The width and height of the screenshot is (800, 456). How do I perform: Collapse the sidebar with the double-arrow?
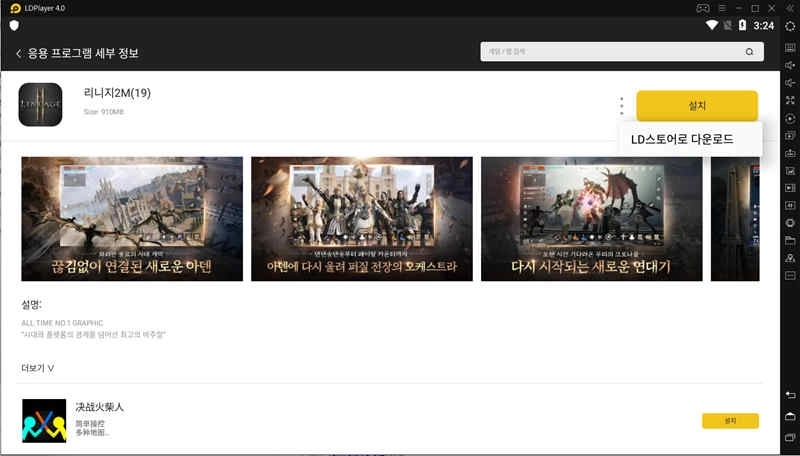pyautogui.click(x=790, y=8)
